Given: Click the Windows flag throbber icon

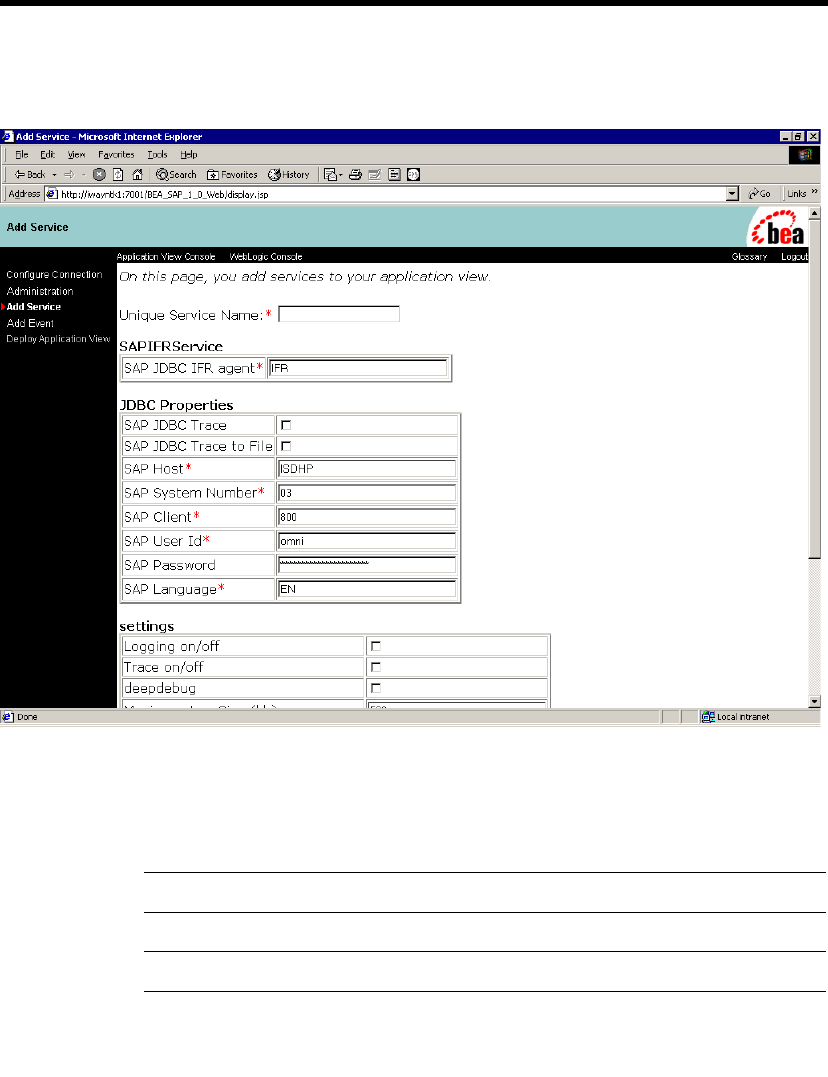Looking at the screenshot, I should point(805,155).
